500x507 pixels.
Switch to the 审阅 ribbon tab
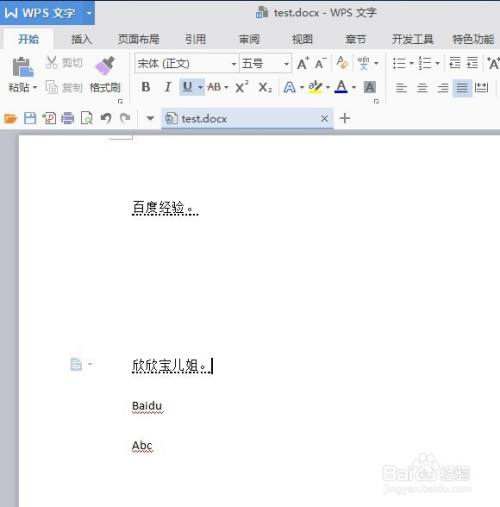coord(249,39)
